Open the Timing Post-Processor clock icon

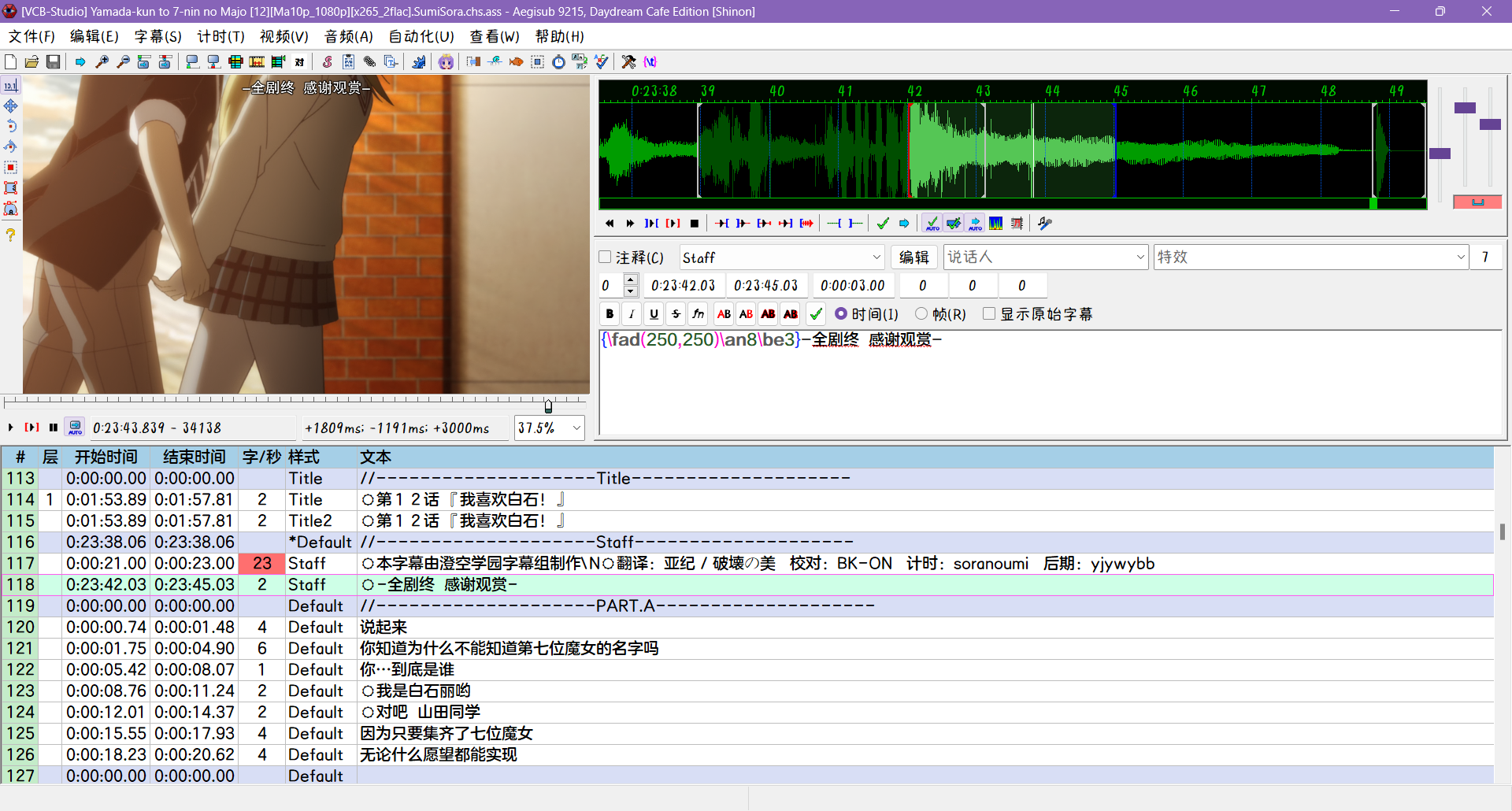pyautogui.click(x=558, y=62)
